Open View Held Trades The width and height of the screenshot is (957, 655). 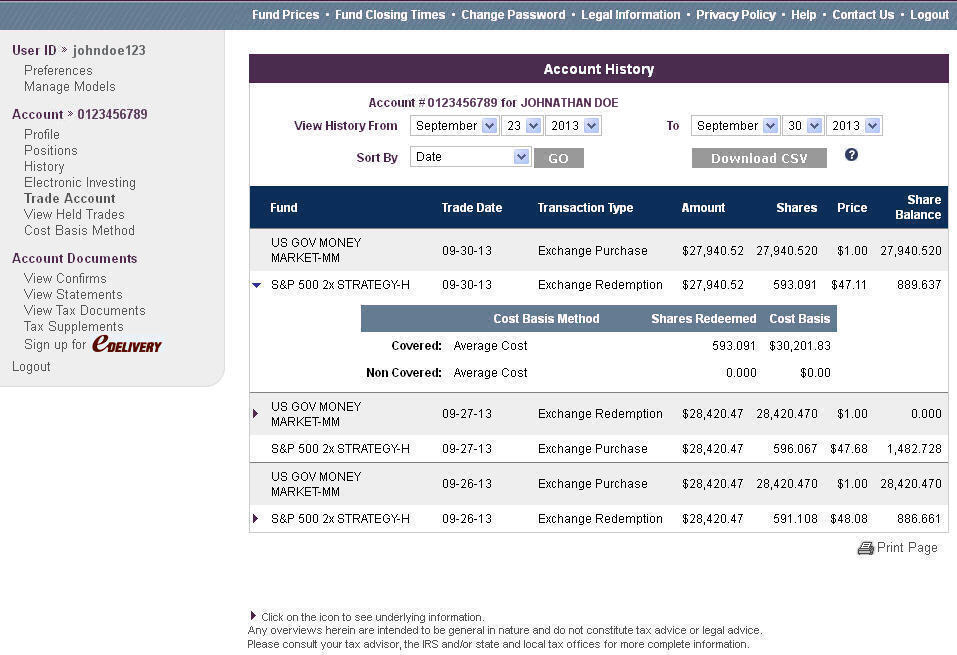[74, 214]
